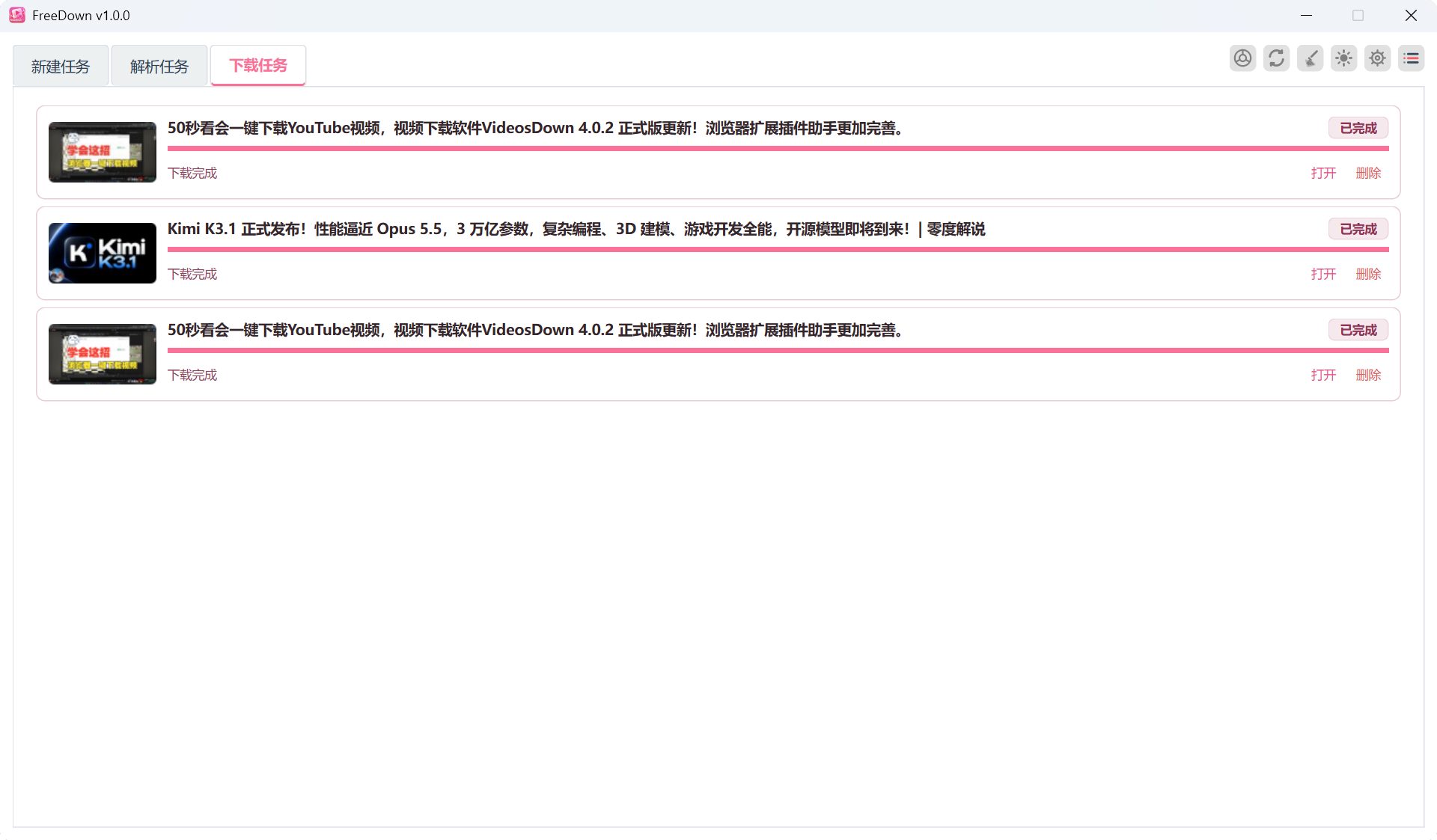The width and height of the screenshot is (1437, 840).
Task: Click the Kimi K3.1 video thumbnail
Action: [103, 253]
